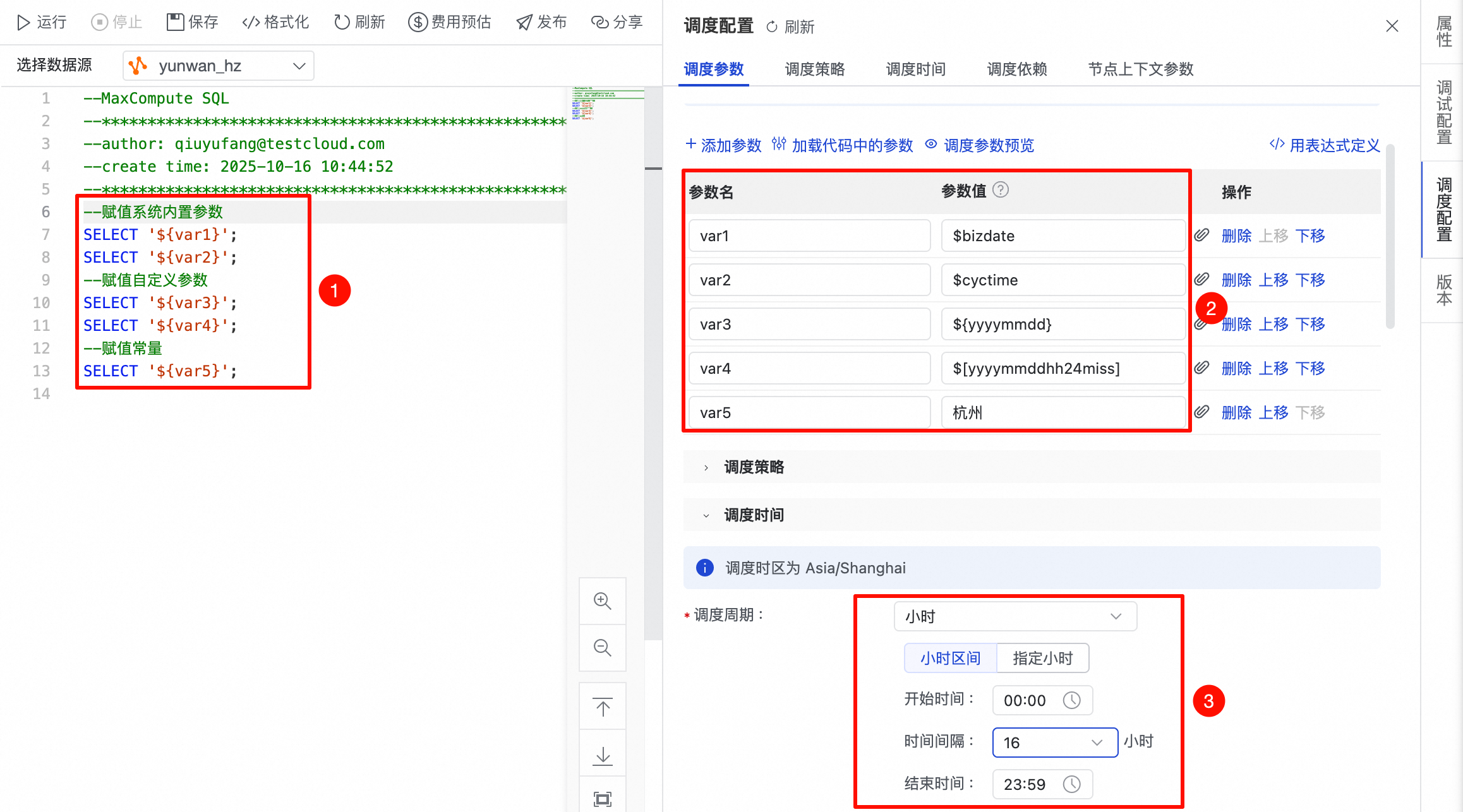Click the cost estimate (费用预估) icon
This screenshot has width=1463, height=812.
[418, 23]
